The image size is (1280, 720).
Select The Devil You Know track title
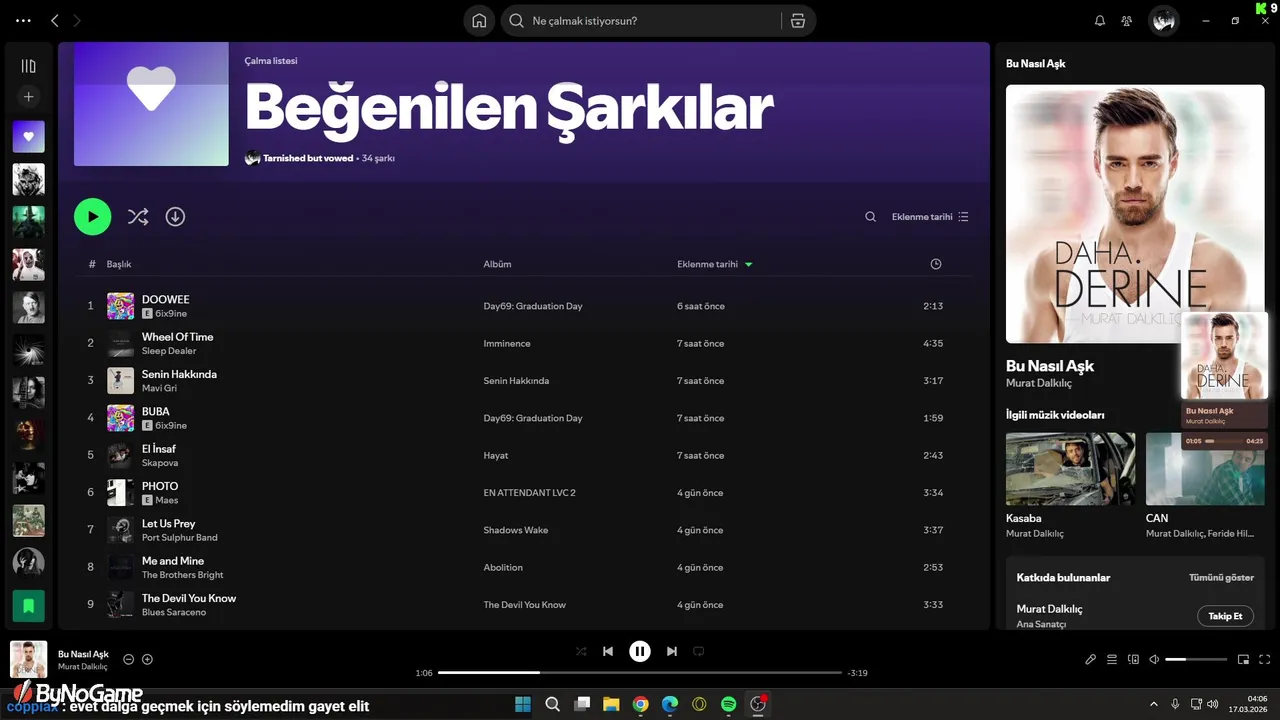[189, 598]
